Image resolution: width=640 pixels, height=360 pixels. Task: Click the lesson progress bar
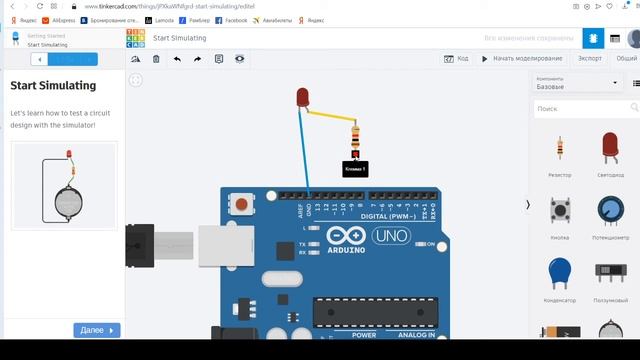73,59
